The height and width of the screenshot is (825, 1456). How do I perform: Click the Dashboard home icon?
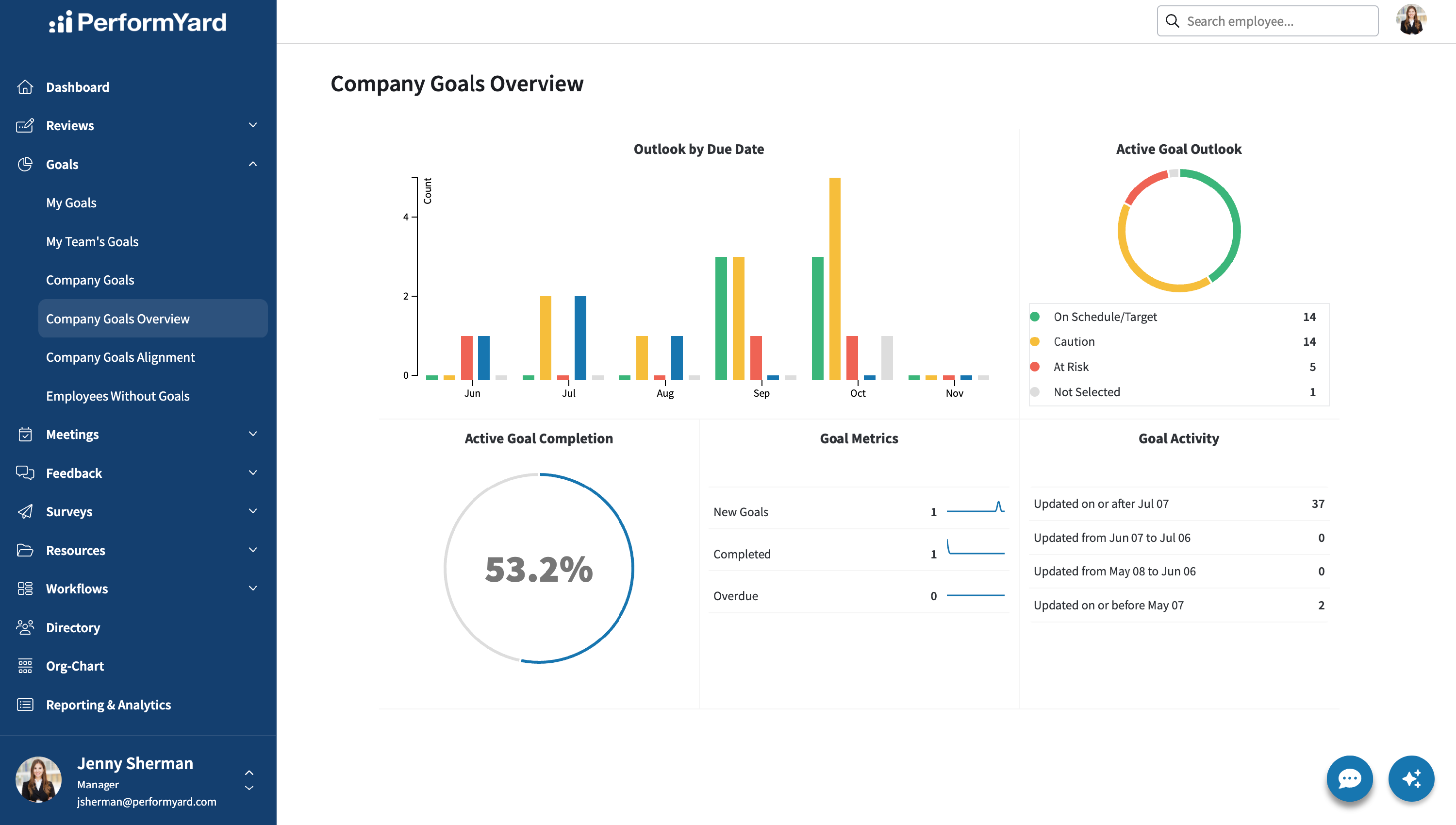25,87
